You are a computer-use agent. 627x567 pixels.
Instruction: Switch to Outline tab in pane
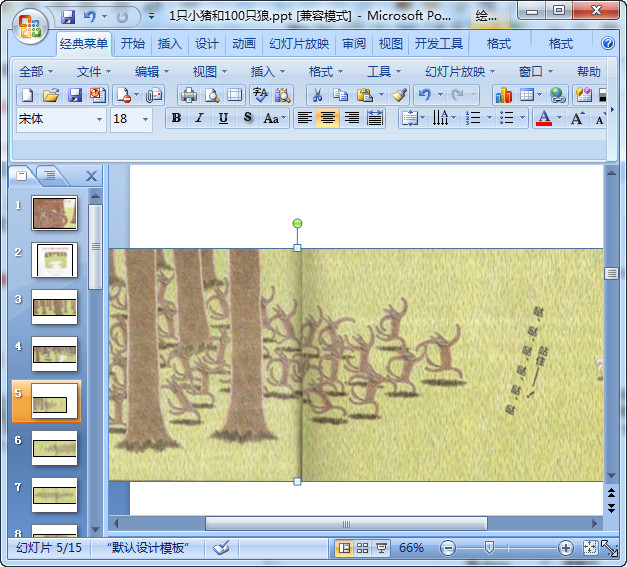50,175
